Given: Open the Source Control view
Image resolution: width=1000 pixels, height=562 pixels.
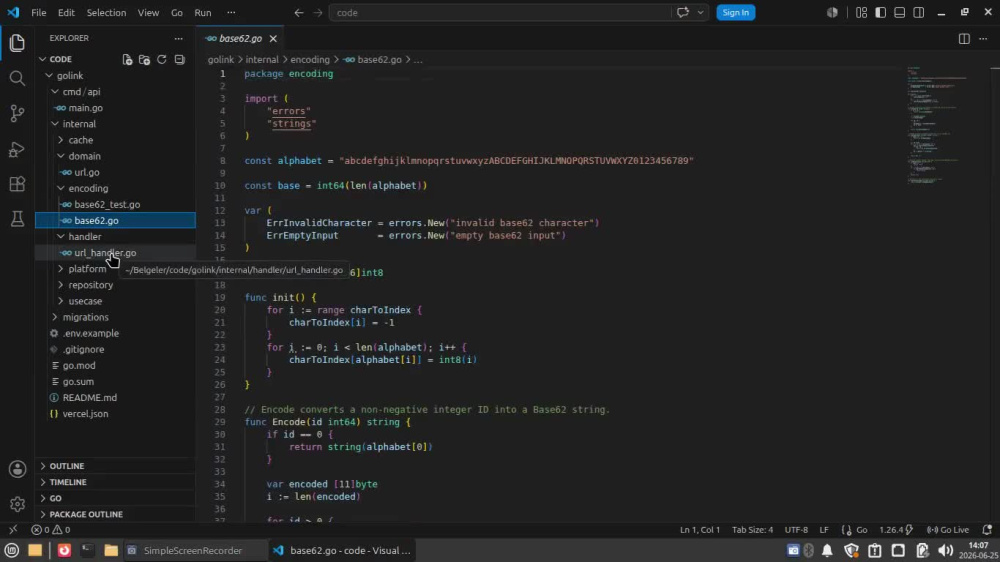Looking at the screenshot, I should click(17, 114).
